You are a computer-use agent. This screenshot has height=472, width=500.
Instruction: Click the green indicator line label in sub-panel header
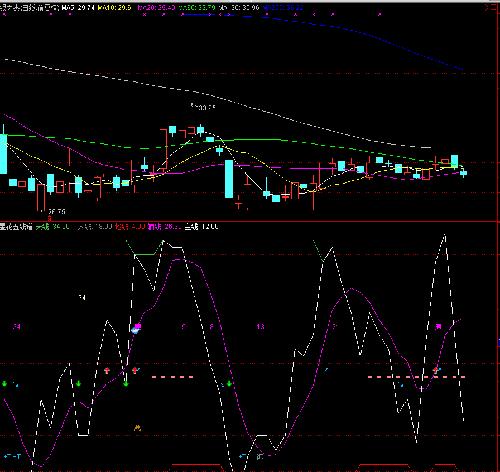53,227
